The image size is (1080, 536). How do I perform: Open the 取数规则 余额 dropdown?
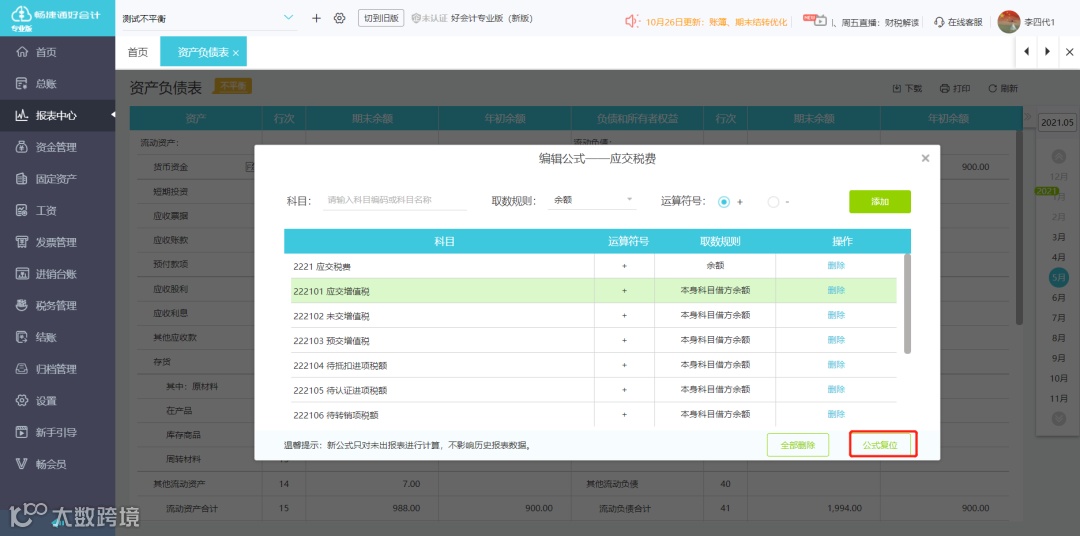(x=592, y=200)
